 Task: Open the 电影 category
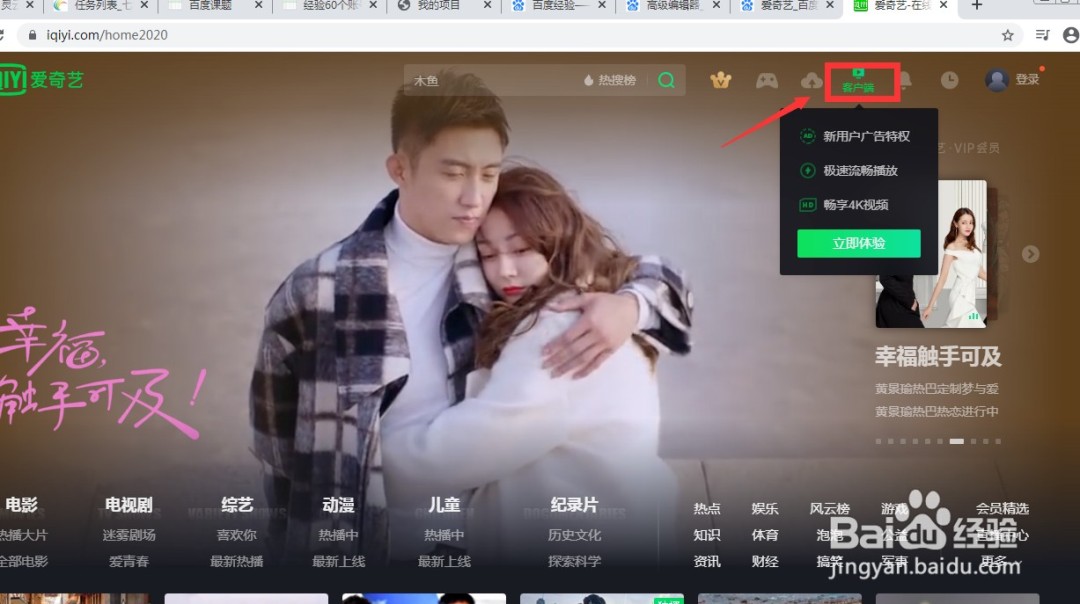[x=21, y=505]
